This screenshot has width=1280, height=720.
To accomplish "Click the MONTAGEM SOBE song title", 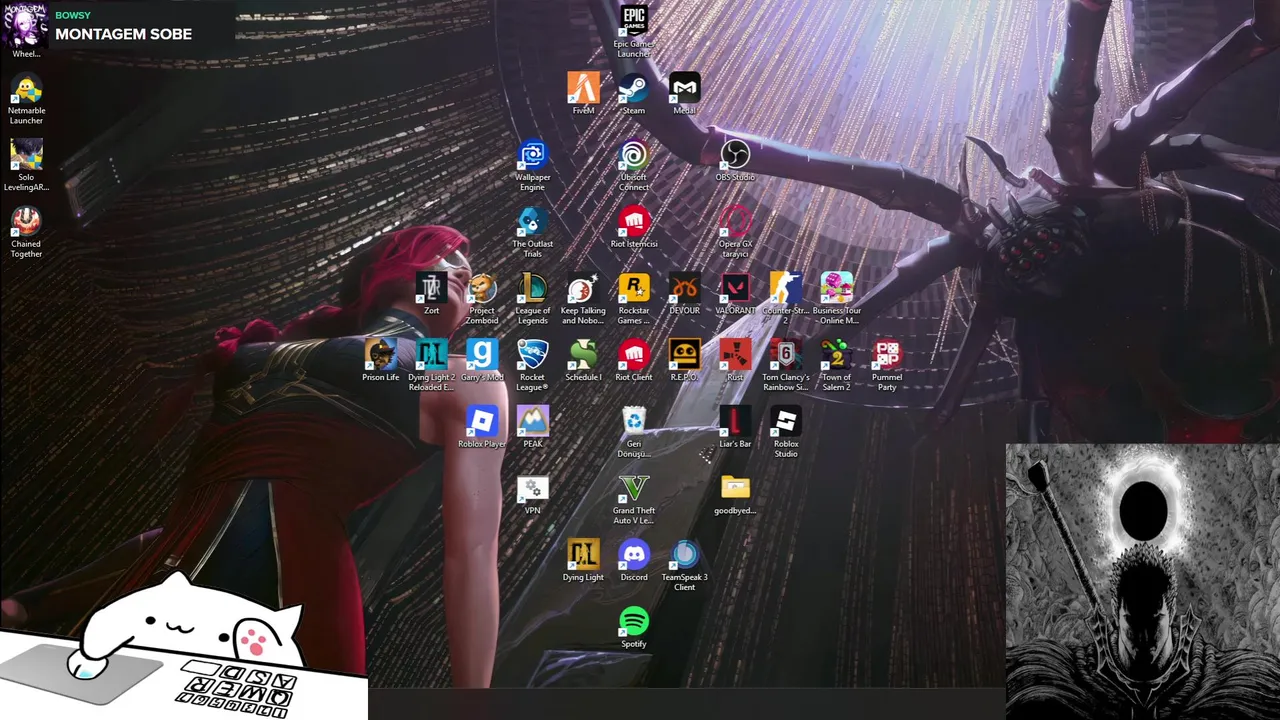I will pos(123,34).
